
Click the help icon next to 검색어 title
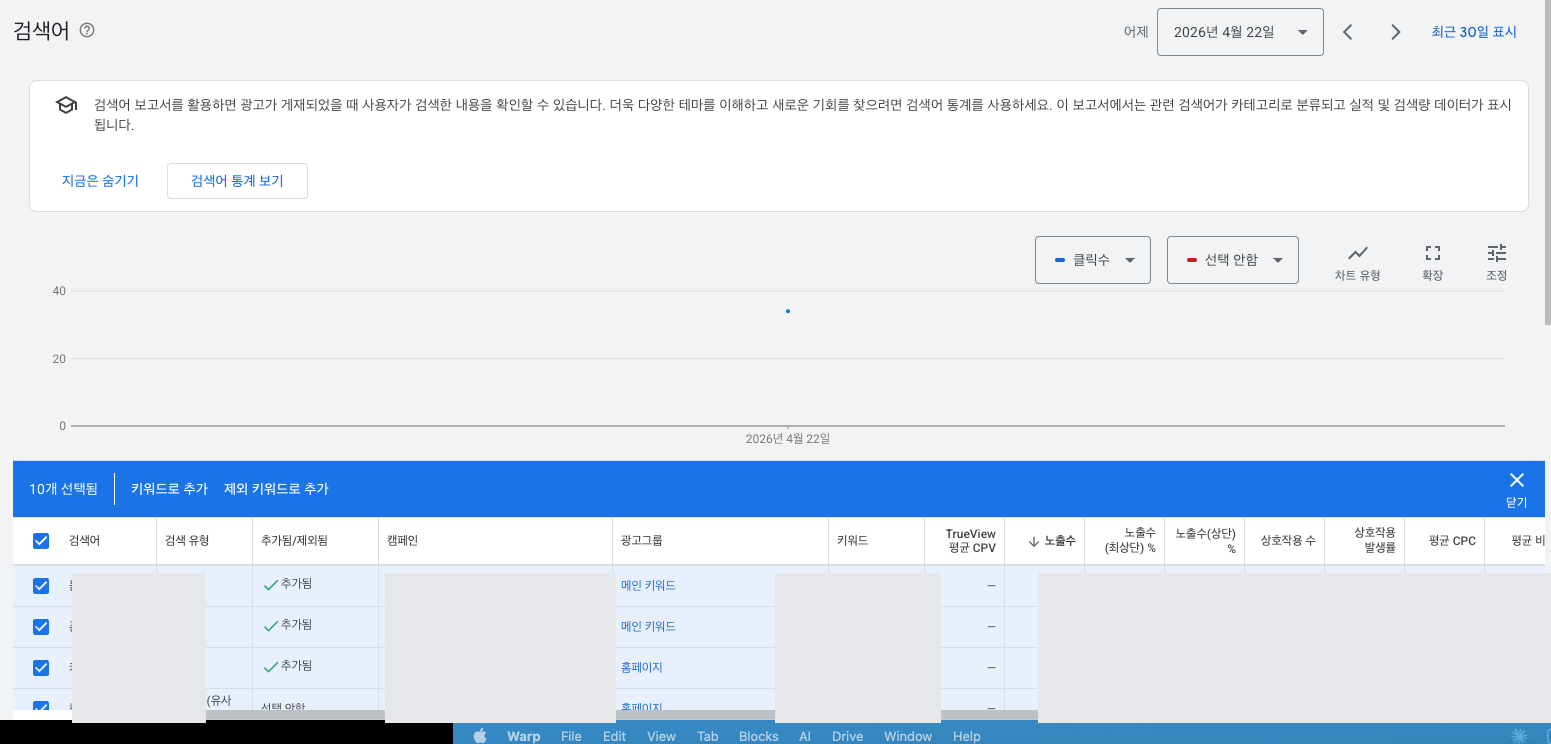coord(87,30)
